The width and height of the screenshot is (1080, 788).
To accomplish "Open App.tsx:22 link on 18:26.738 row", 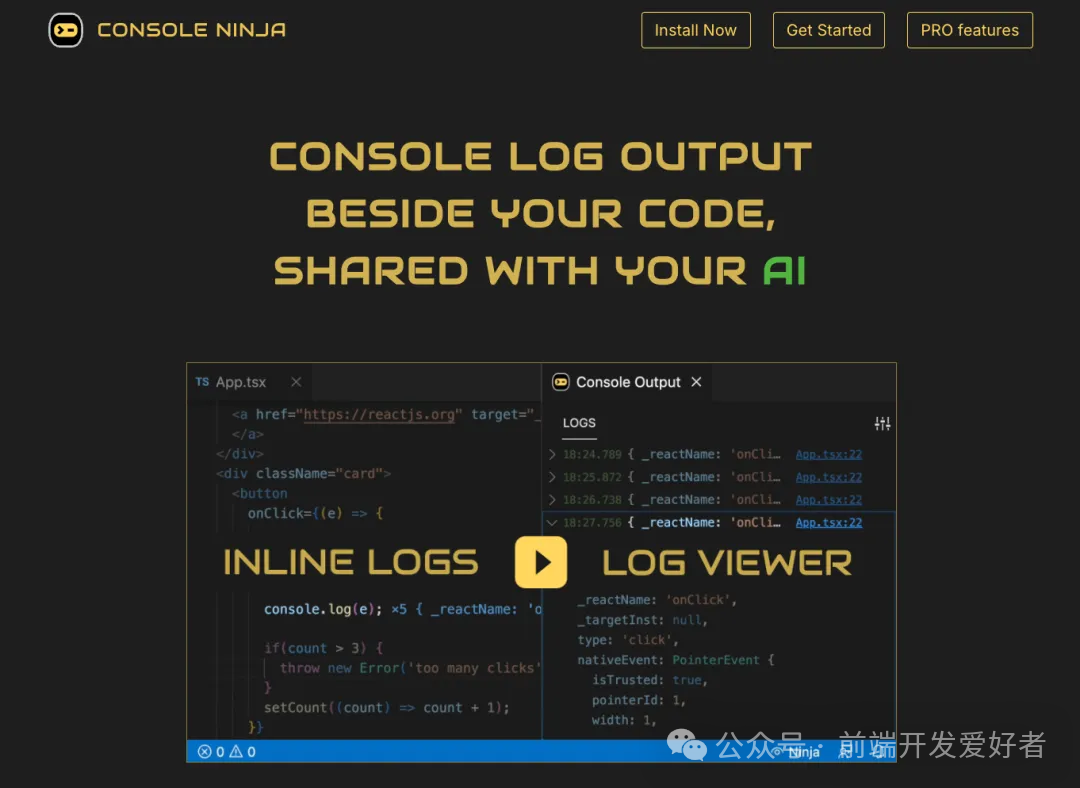I will click(x=829, y=500).
